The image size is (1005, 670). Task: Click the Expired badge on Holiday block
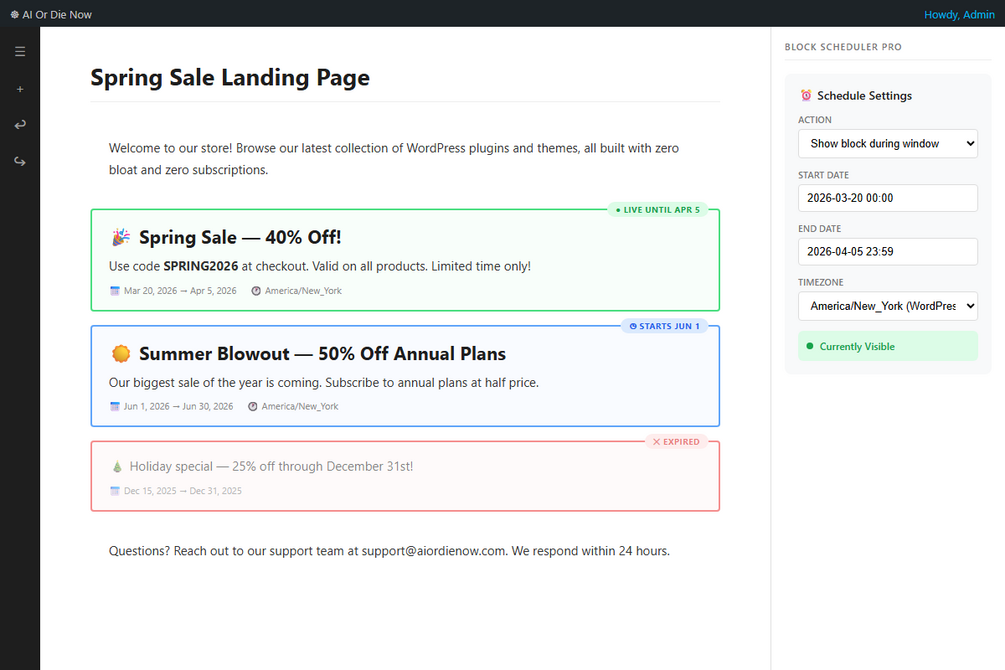coord(676,442)
